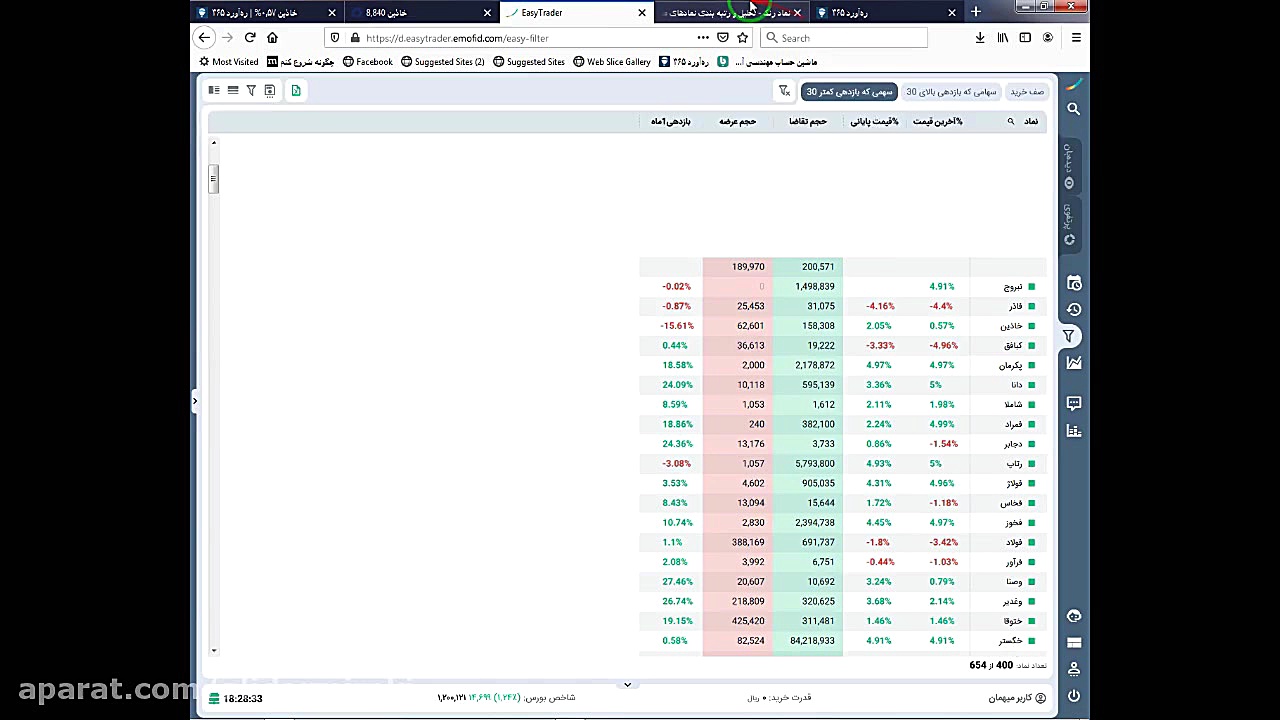Viewport: 1280px width, 720px height.
Task: Open the Suggested Sites (2) bookmark
Action: pyautogui.click(x=442, y=62)
